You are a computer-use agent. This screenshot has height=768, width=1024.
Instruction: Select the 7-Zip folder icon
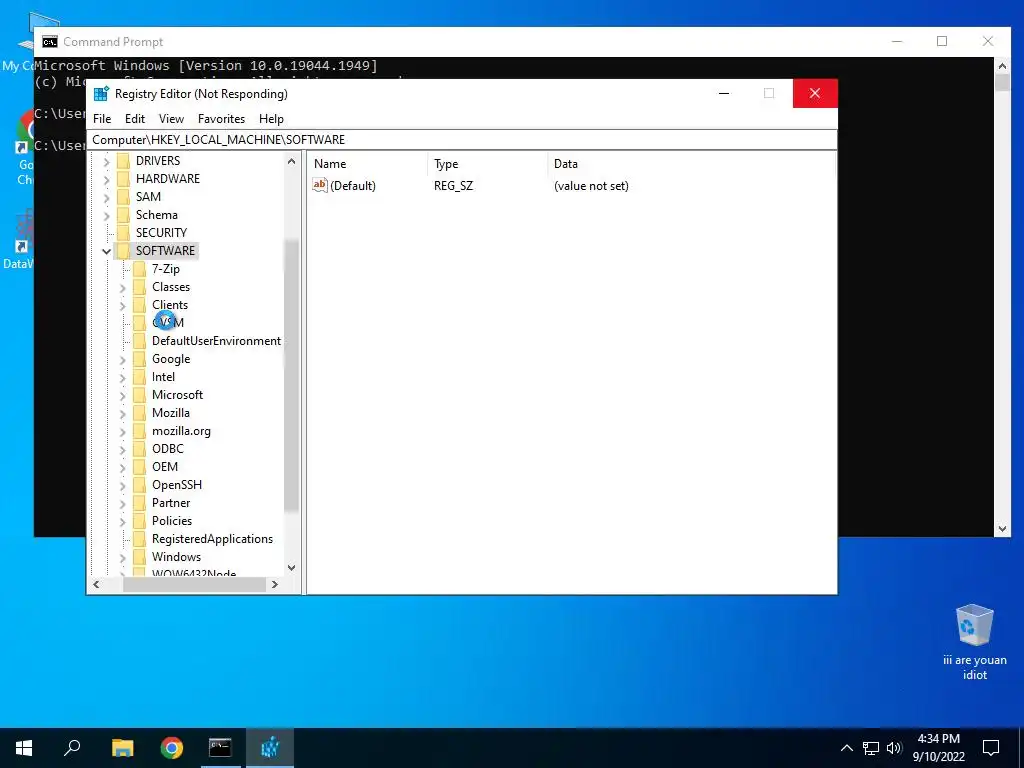click(x=139, y=269)
